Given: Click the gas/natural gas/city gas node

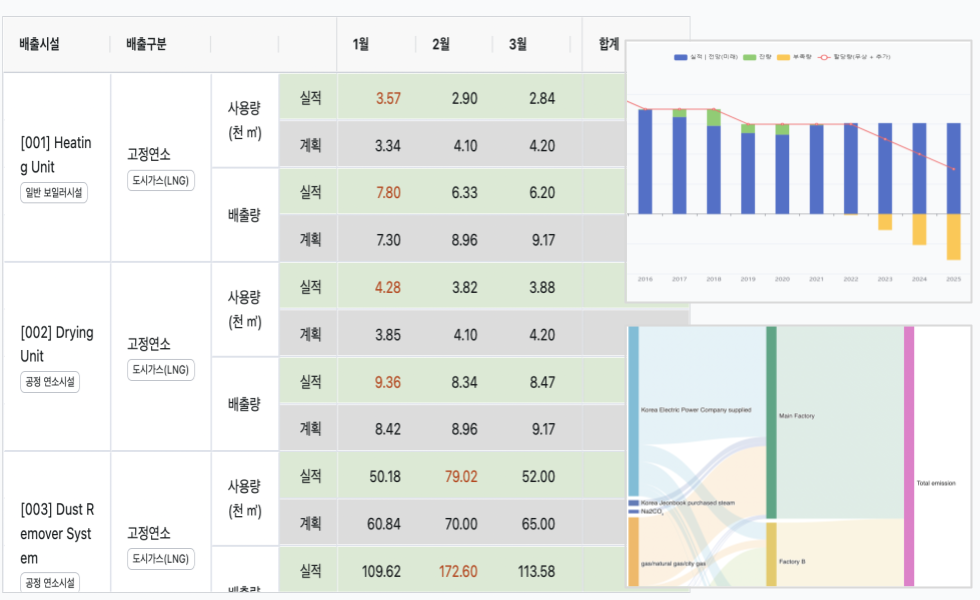Looking at the screenshot, I should click(x=633, y=552).
